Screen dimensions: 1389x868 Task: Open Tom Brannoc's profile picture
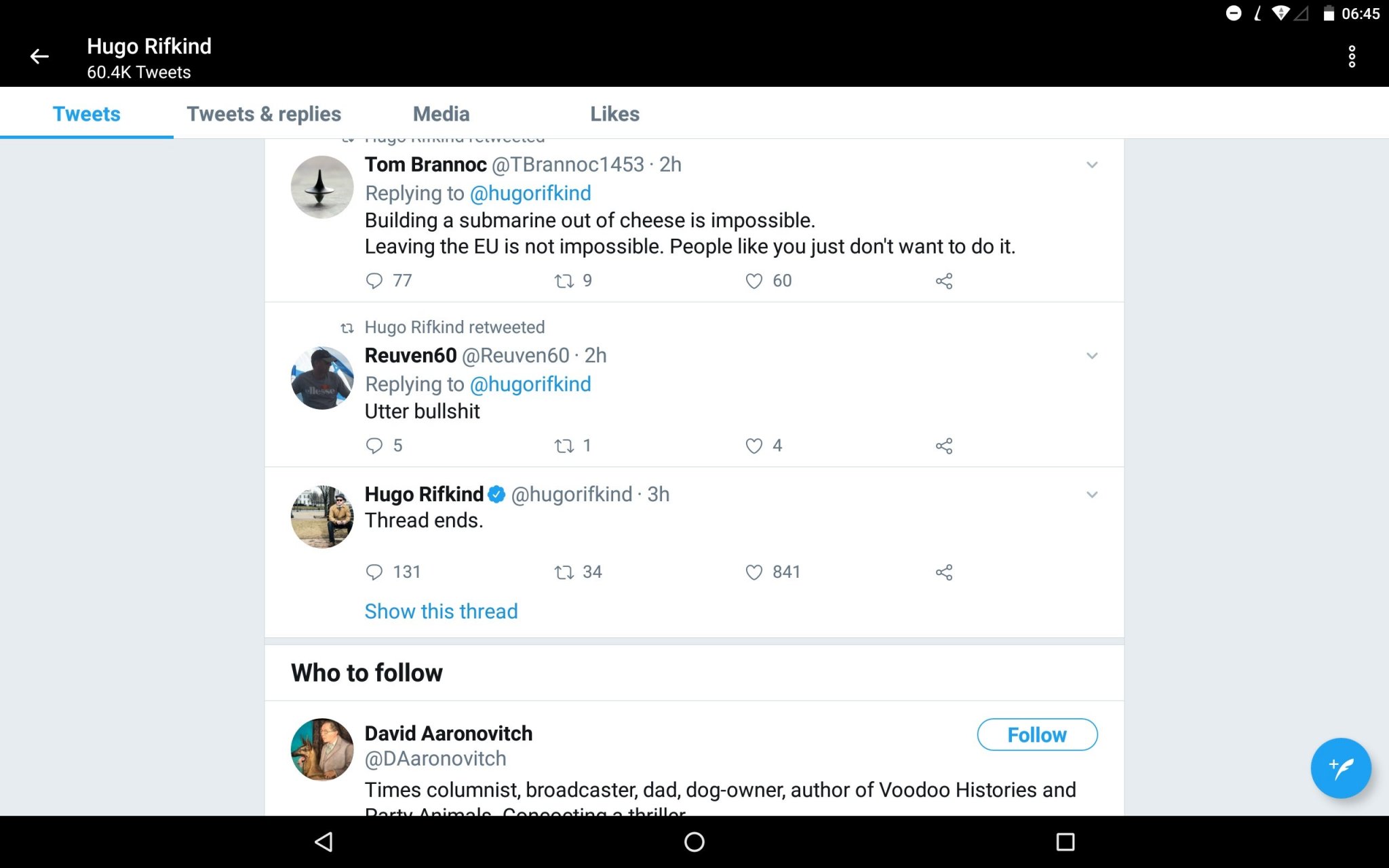pyautogui.click(x=321, y=186)
